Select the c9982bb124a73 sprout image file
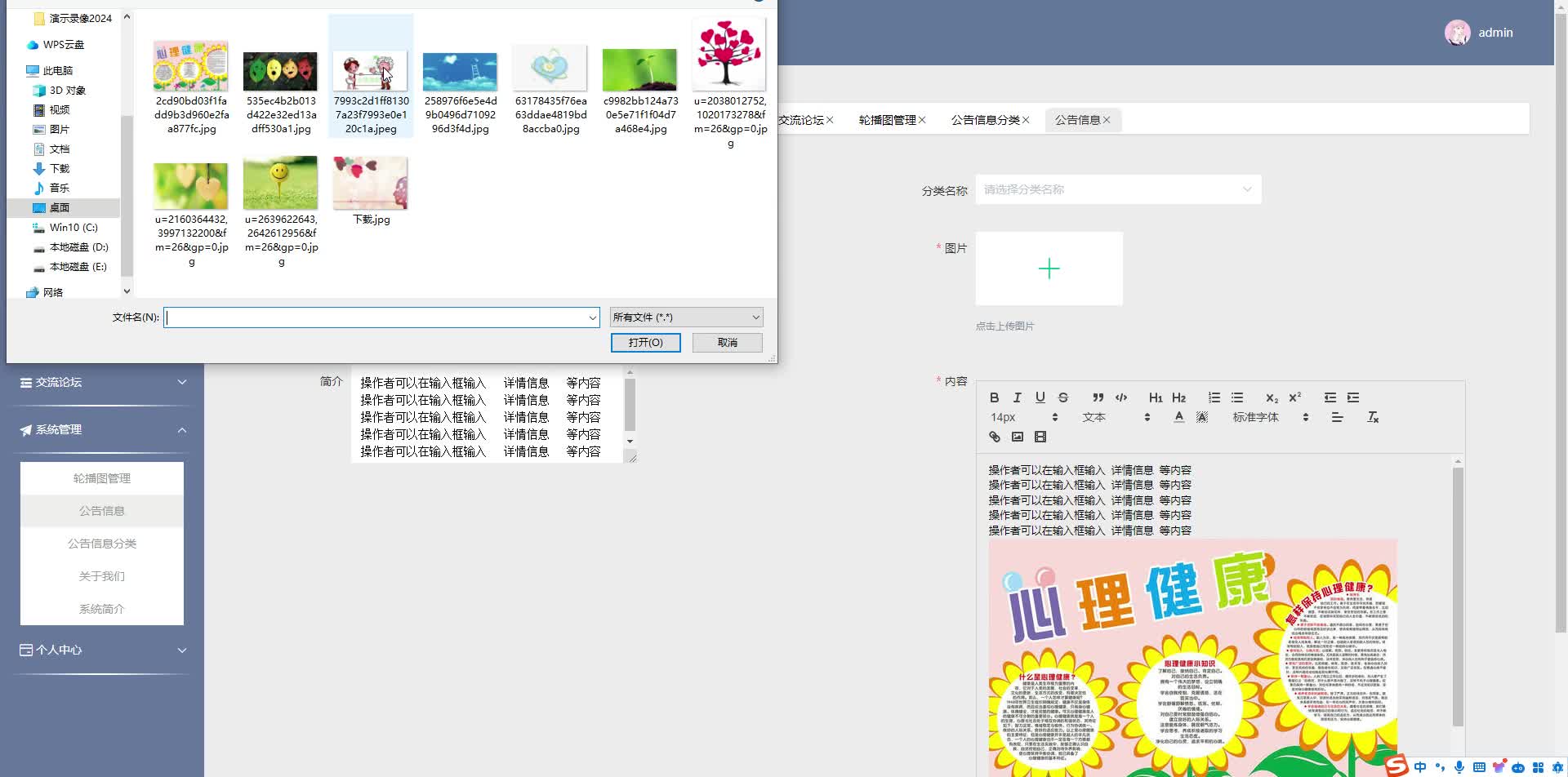1568x777 pixels. [x=640, y=90]
